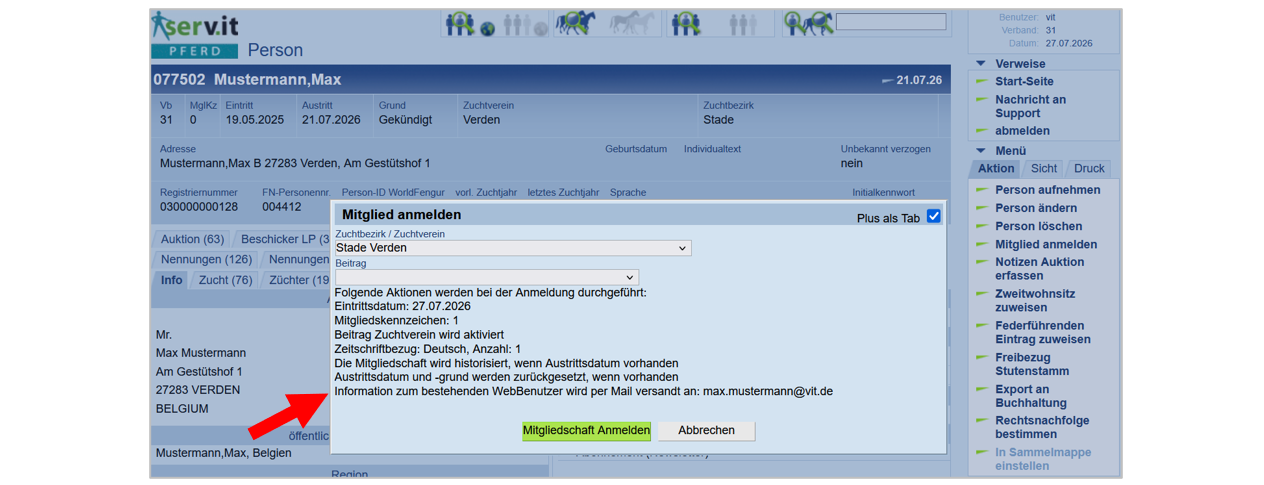Click the FN-Personennr. value 004412
This screenshot has width=1264, height=485.
click(282, 207)
